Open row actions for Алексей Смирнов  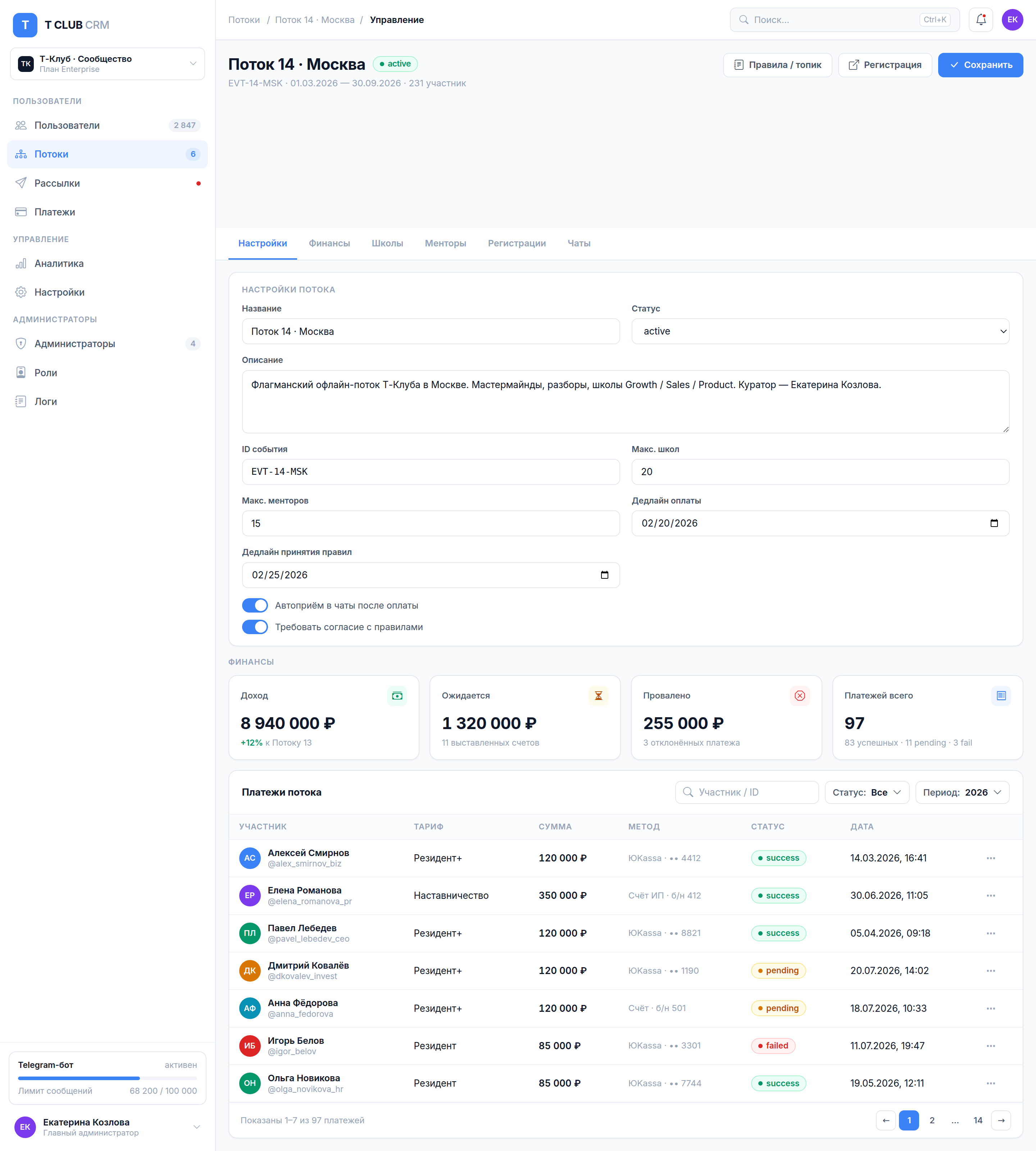click(991, 858)
